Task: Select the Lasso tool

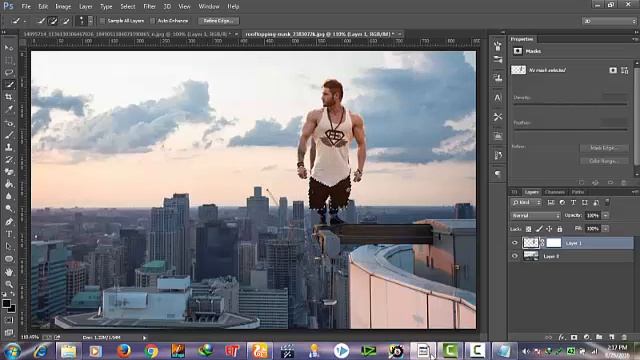Action: (9, 73)
